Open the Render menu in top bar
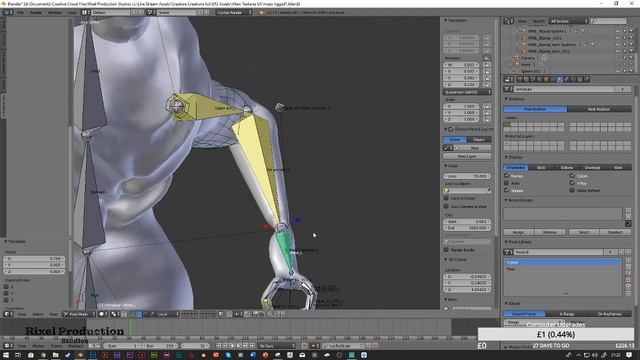The height and width of the screenshot is (360, 640). (x=36, y=13)
